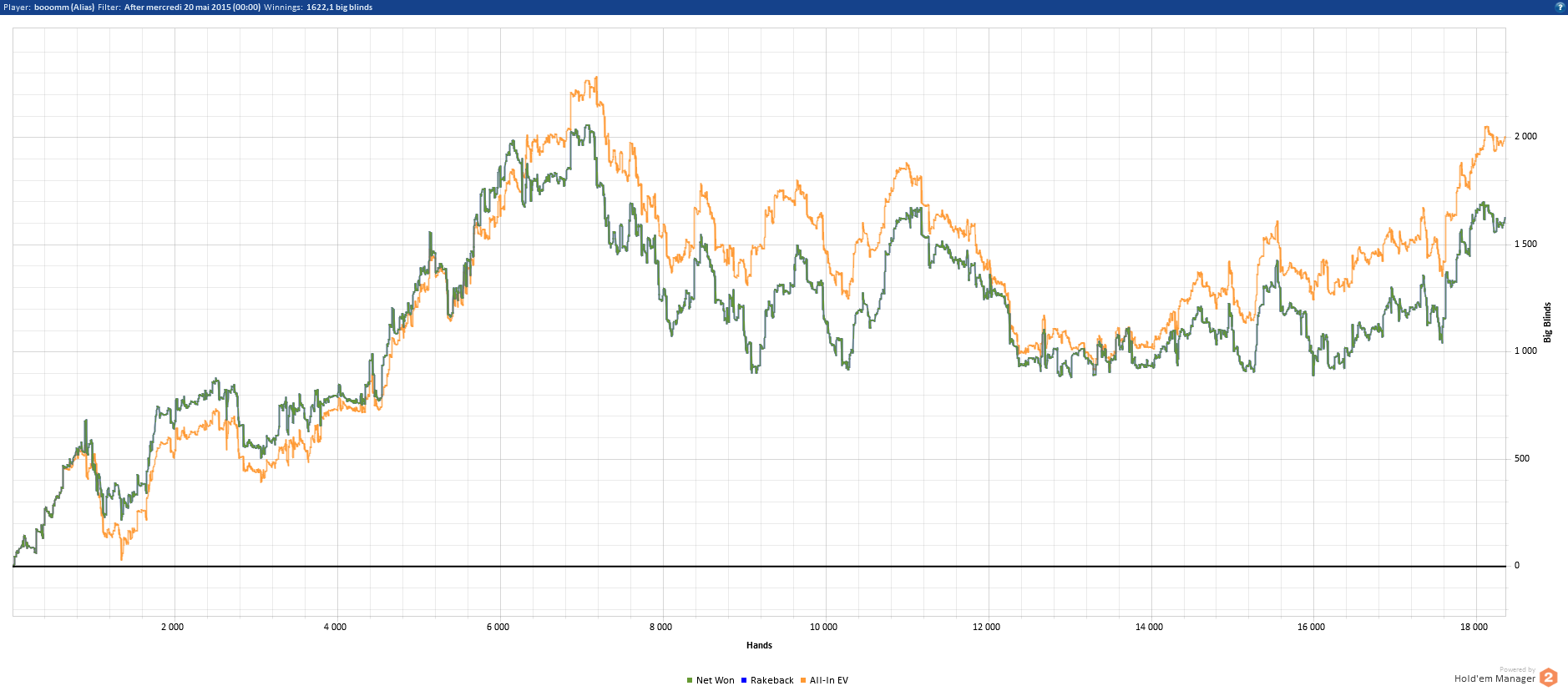1568x691 pixels.
Task: Click the "500" big blinds axis label
Action: 1522,458
